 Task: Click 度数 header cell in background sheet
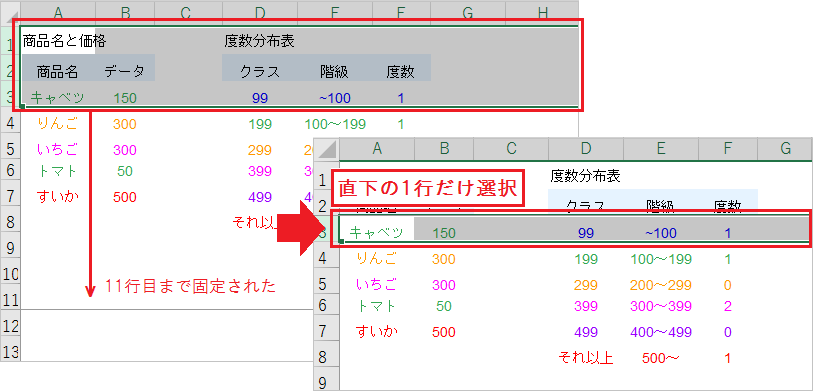click(401, 72)
